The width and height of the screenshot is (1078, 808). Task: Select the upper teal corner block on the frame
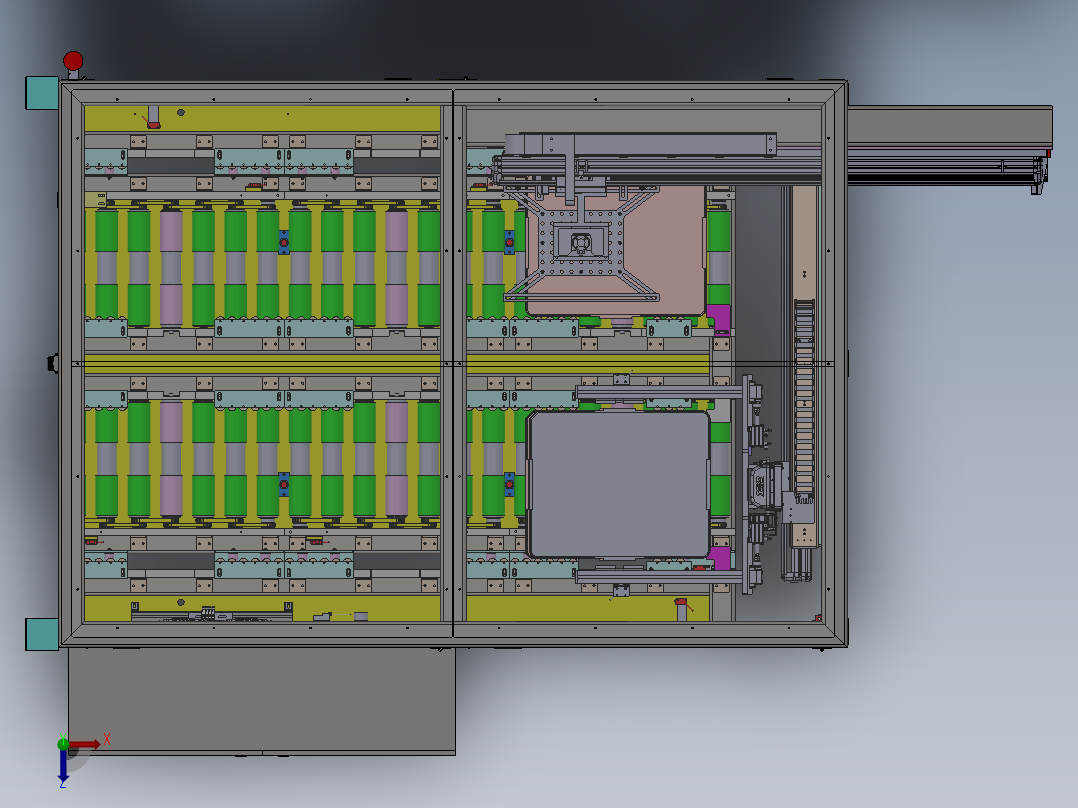[42, 93]
